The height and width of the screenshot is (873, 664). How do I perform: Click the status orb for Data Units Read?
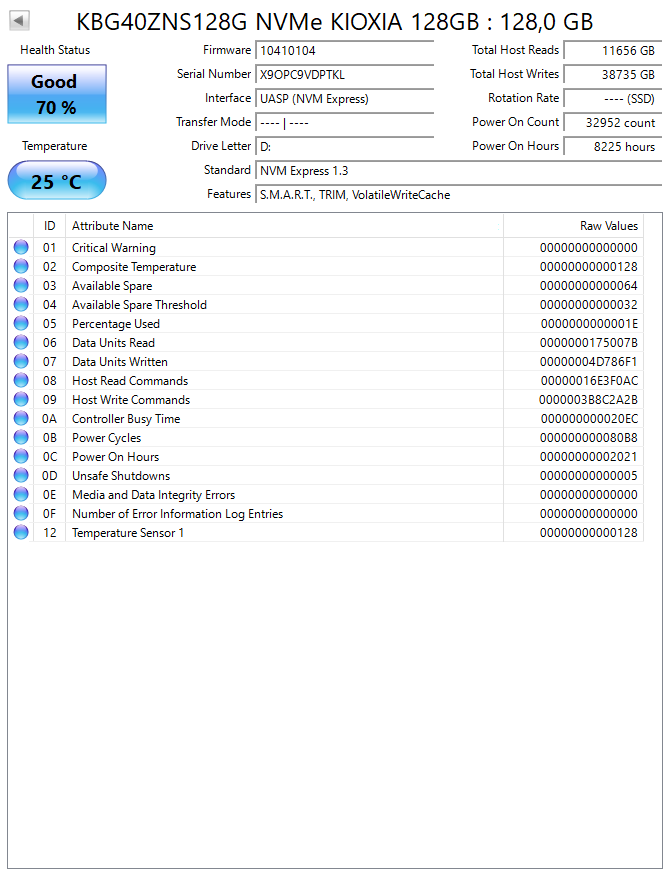21,342
